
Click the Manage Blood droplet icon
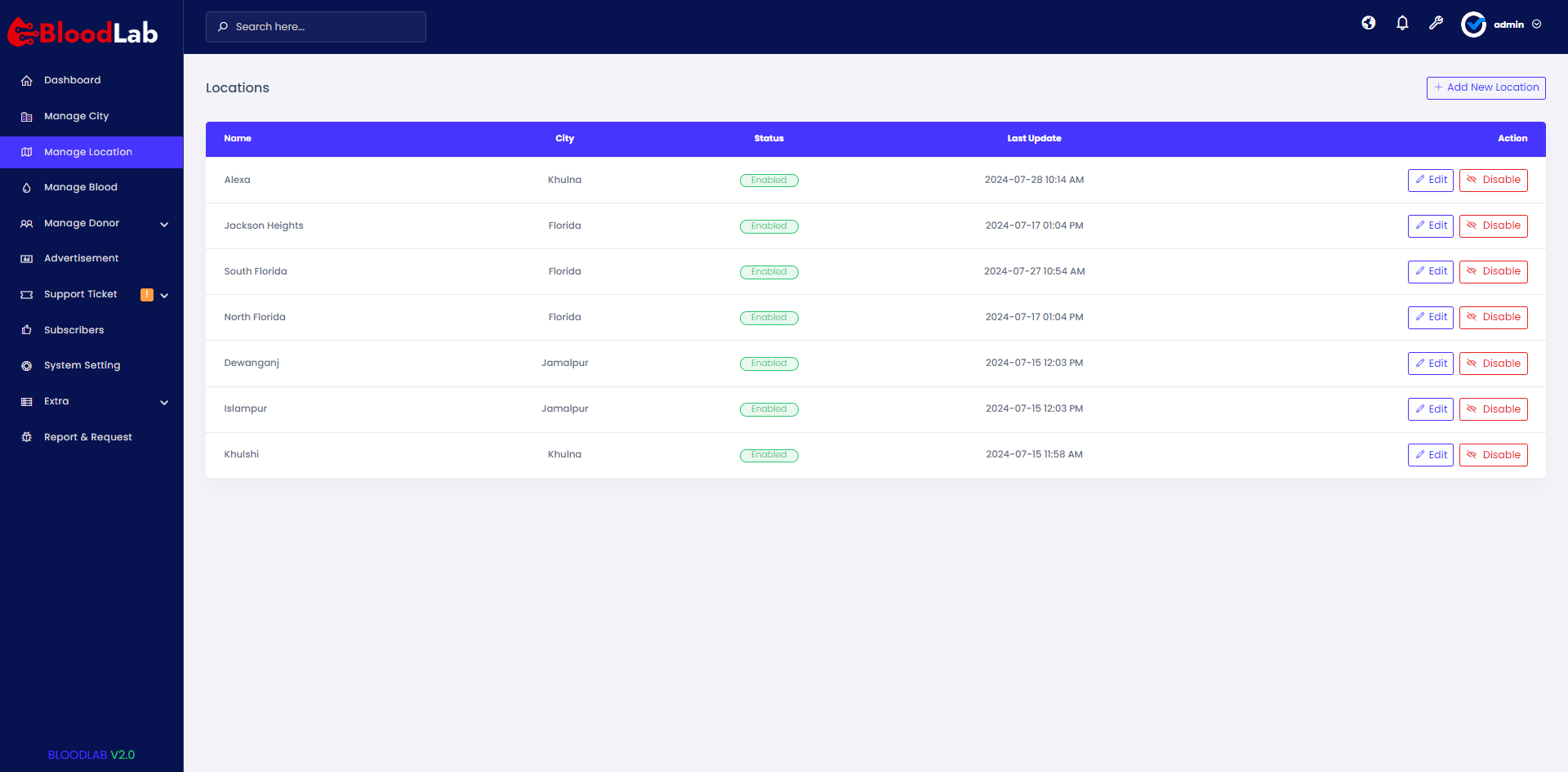pyautogui.click(x=26, y=187)
